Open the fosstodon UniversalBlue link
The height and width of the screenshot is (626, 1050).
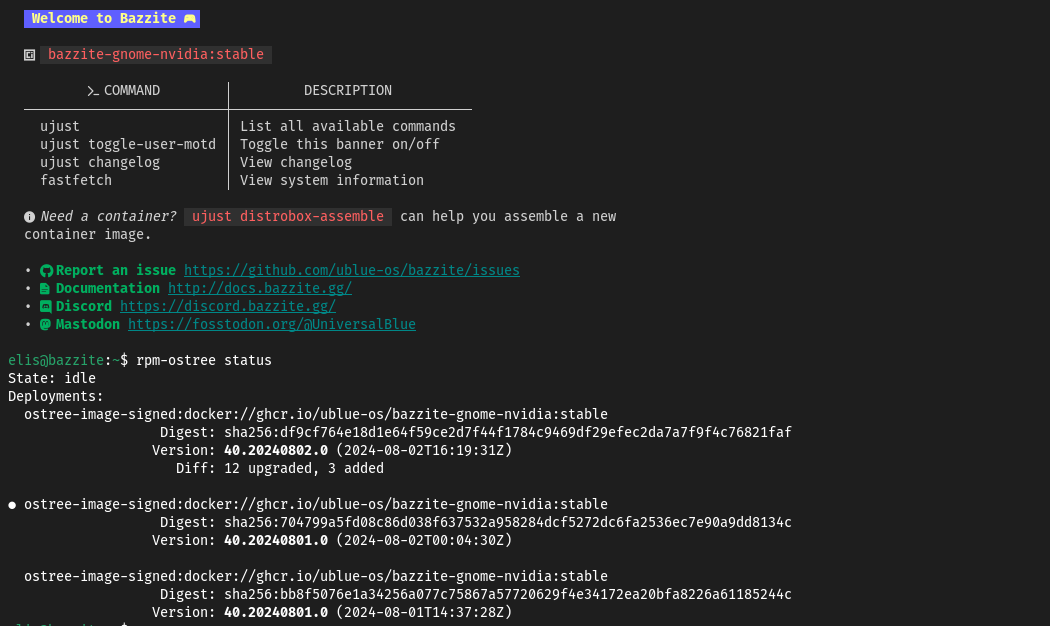tap(272, 325)
